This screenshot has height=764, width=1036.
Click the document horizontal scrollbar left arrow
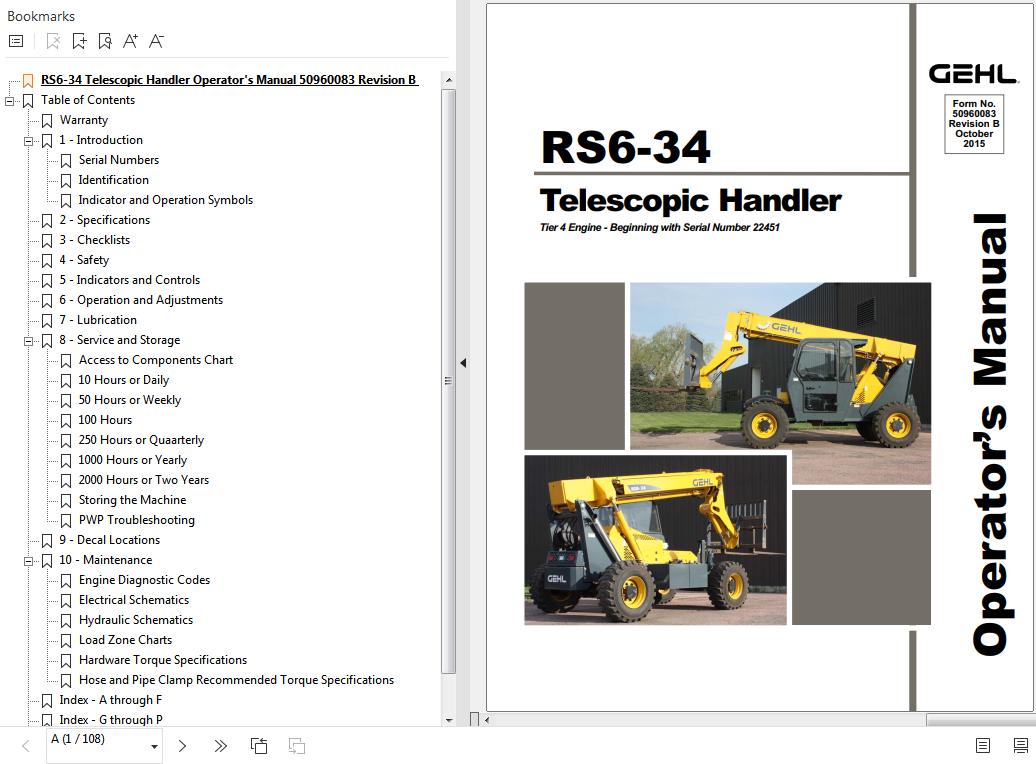pos(487,720)
